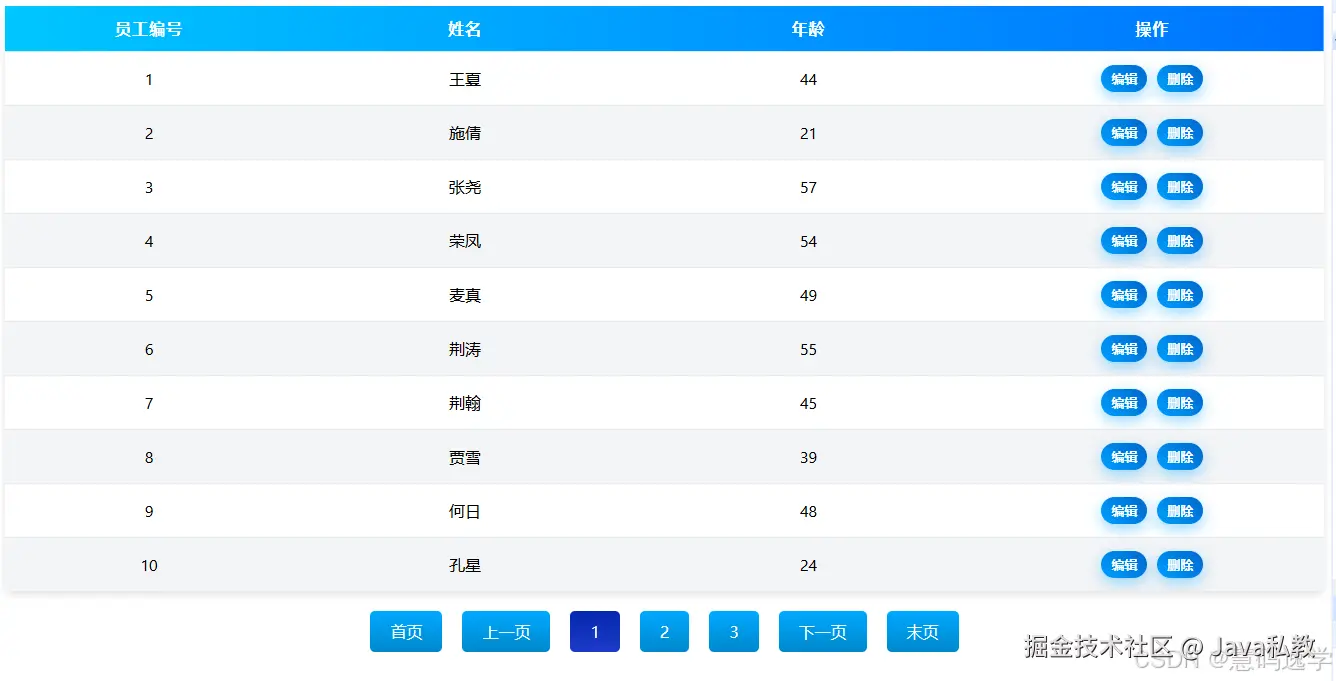Image resolution: width=1336 pixels, height=681 pixels.
Task: Click age value 39
Action: (808, 457)
